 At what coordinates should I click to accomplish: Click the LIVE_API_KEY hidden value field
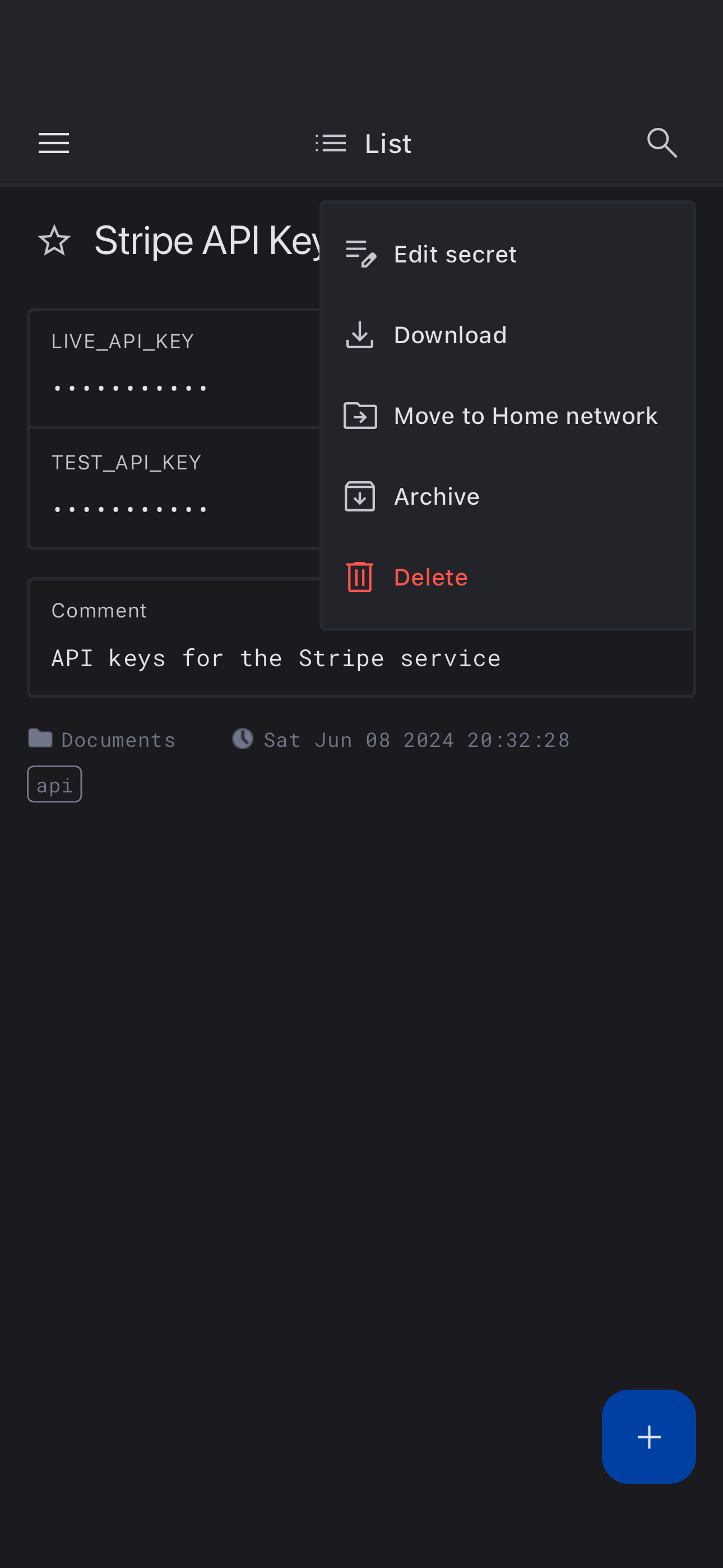[x=131, y=388]
